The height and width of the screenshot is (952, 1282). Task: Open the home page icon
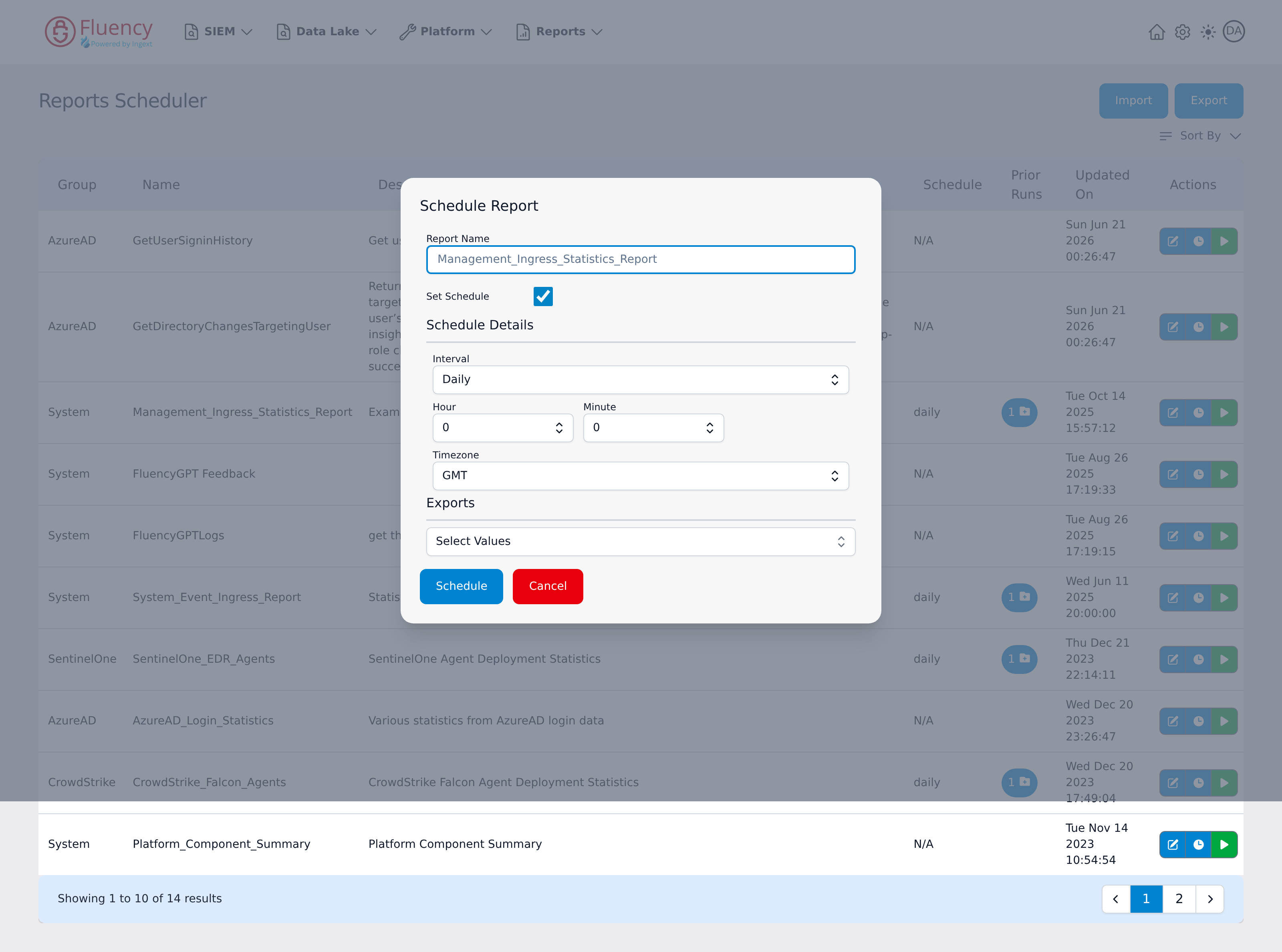[1156, 32]
